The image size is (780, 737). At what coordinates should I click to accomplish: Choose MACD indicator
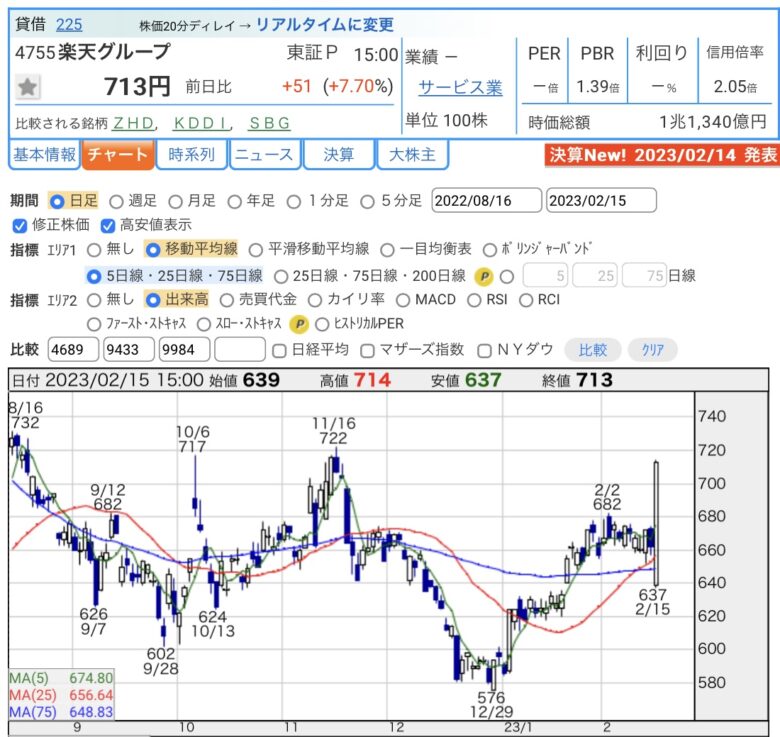coord(403,300)
